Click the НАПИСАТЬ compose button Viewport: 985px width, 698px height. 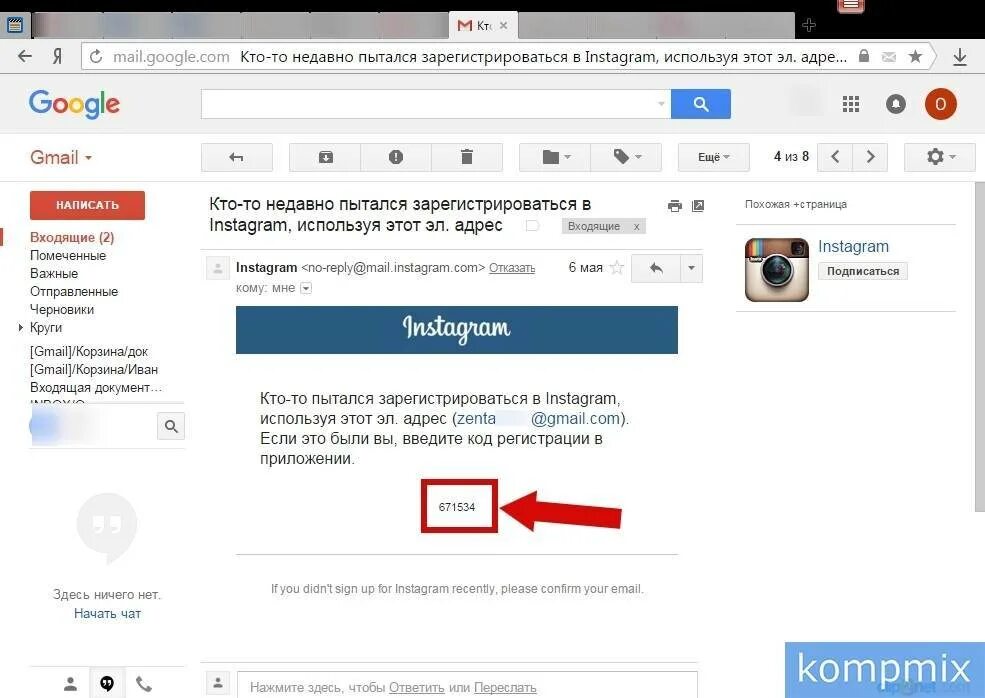[x=87, y=205]
